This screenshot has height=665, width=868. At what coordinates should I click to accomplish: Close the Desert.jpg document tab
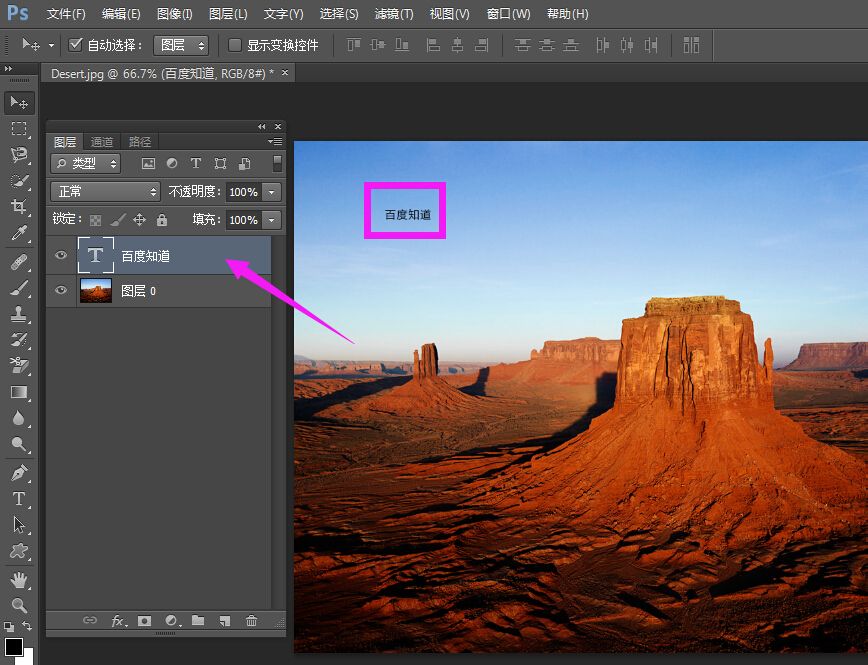coord(285,73)
